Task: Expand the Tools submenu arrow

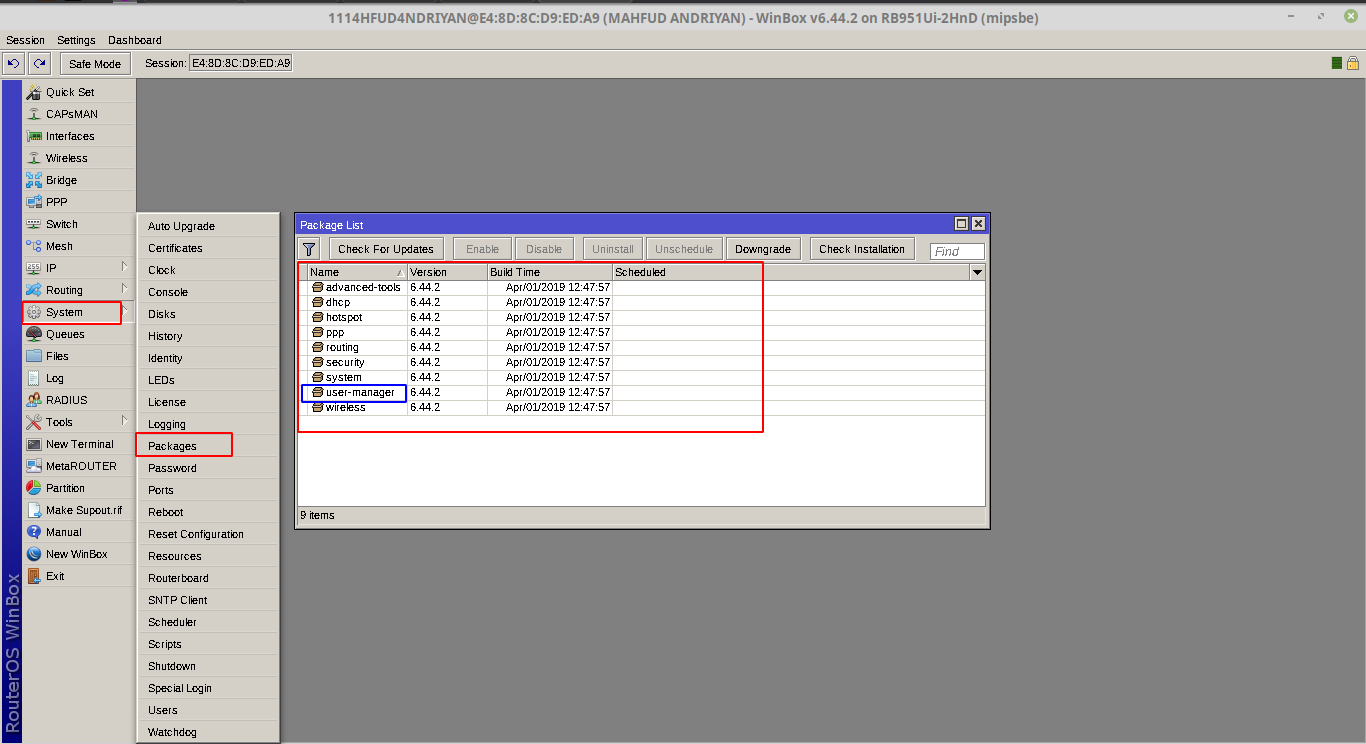Action: point(125,421)
